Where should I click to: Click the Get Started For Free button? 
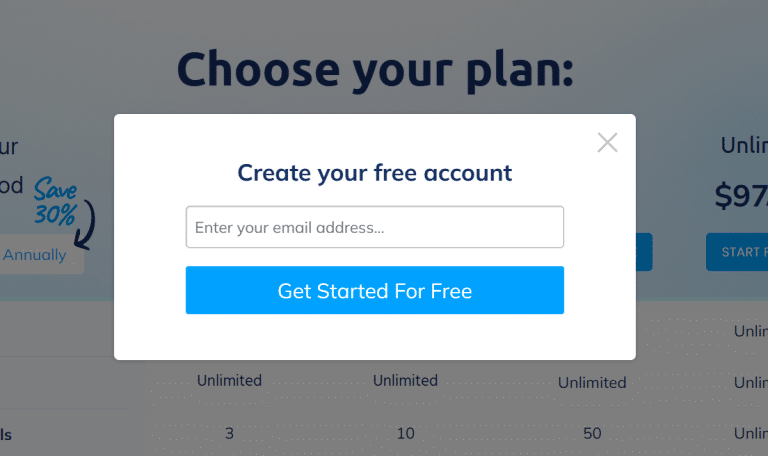[375, 290]
